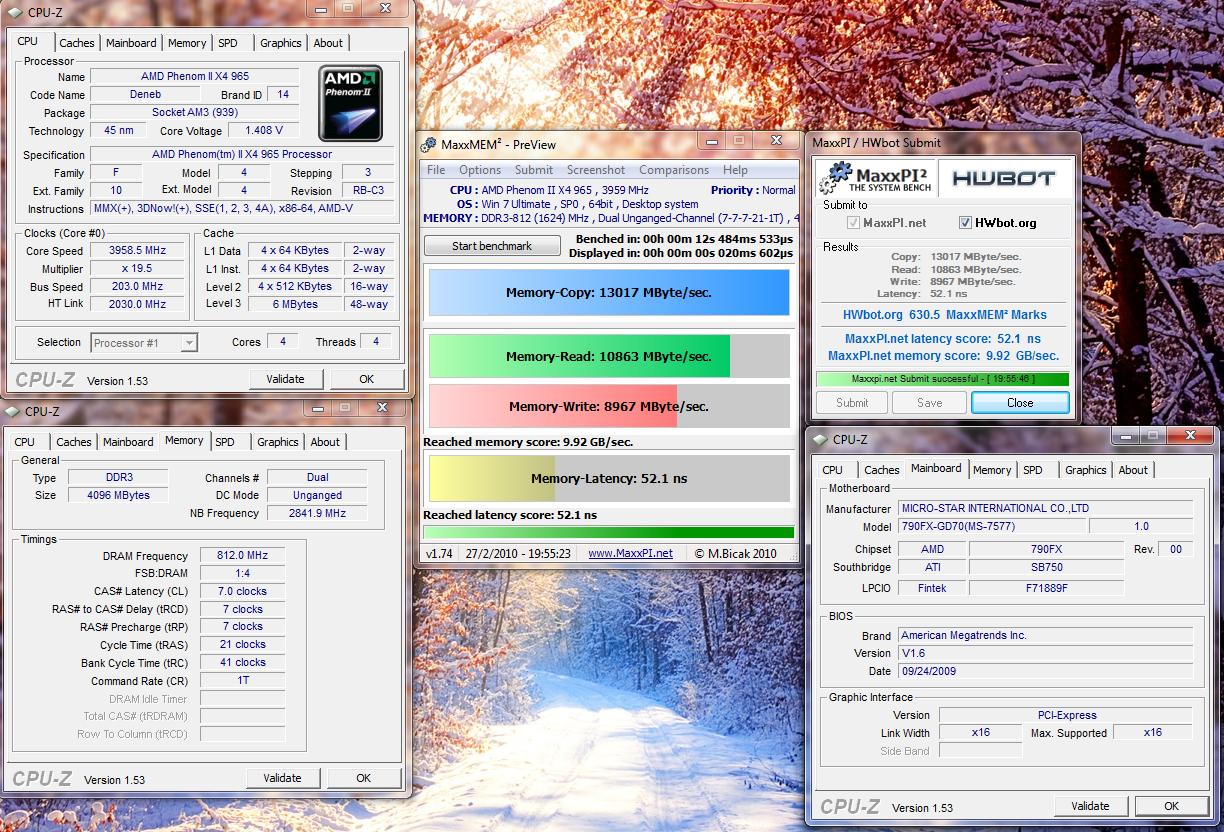1224x832 pixels.
Task: Click the Start benchmark button
Action: (492, 245)
